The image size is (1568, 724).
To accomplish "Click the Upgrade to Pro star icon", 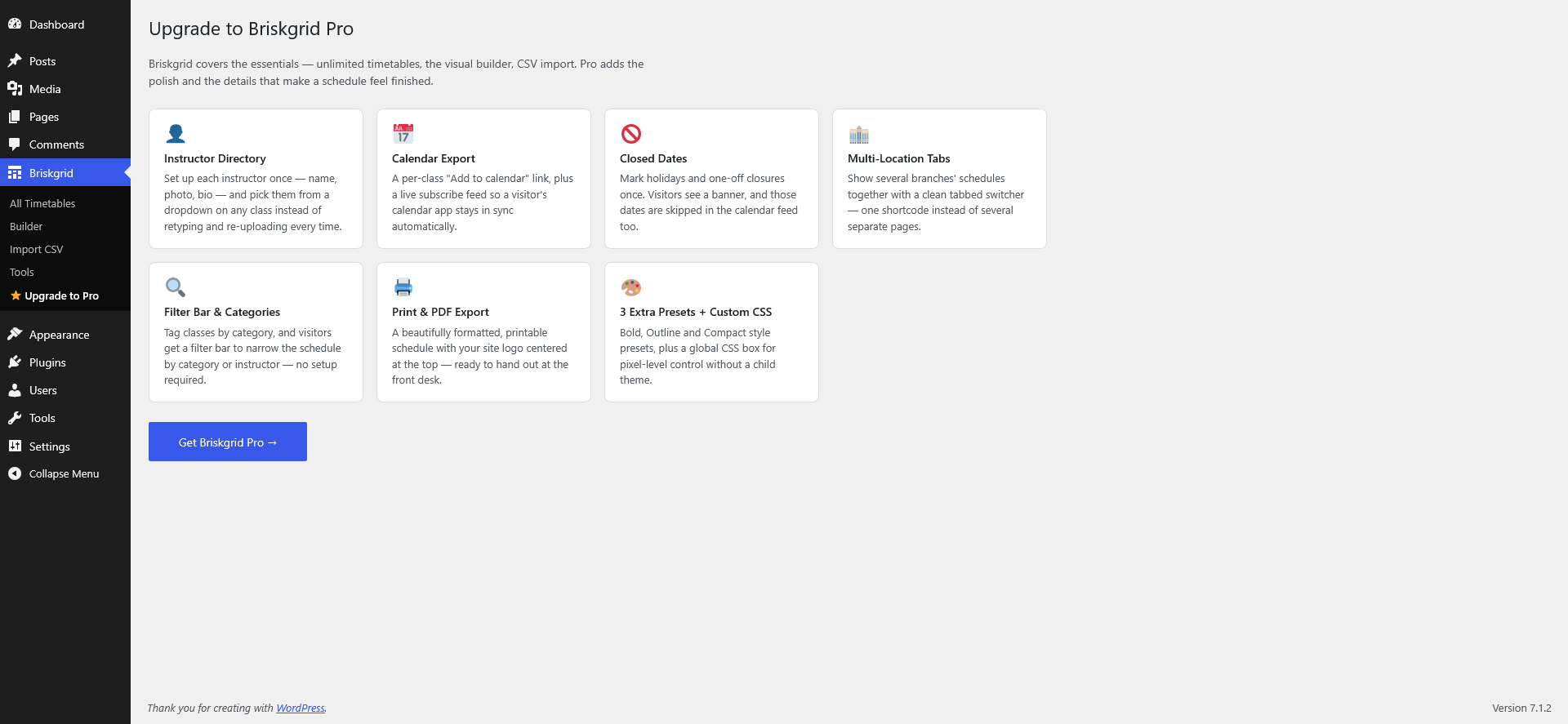I will coord(16,295).
